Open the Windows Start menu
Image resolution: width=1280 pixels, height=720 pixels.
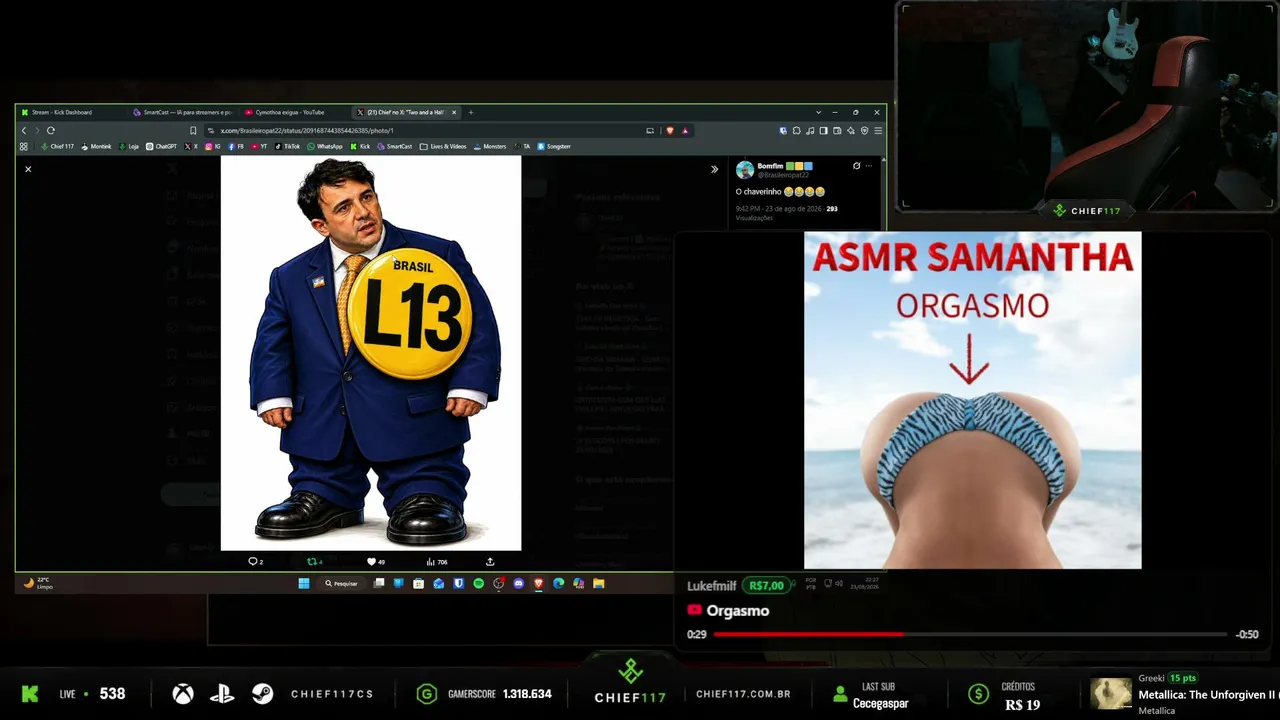tap(304, 583)
